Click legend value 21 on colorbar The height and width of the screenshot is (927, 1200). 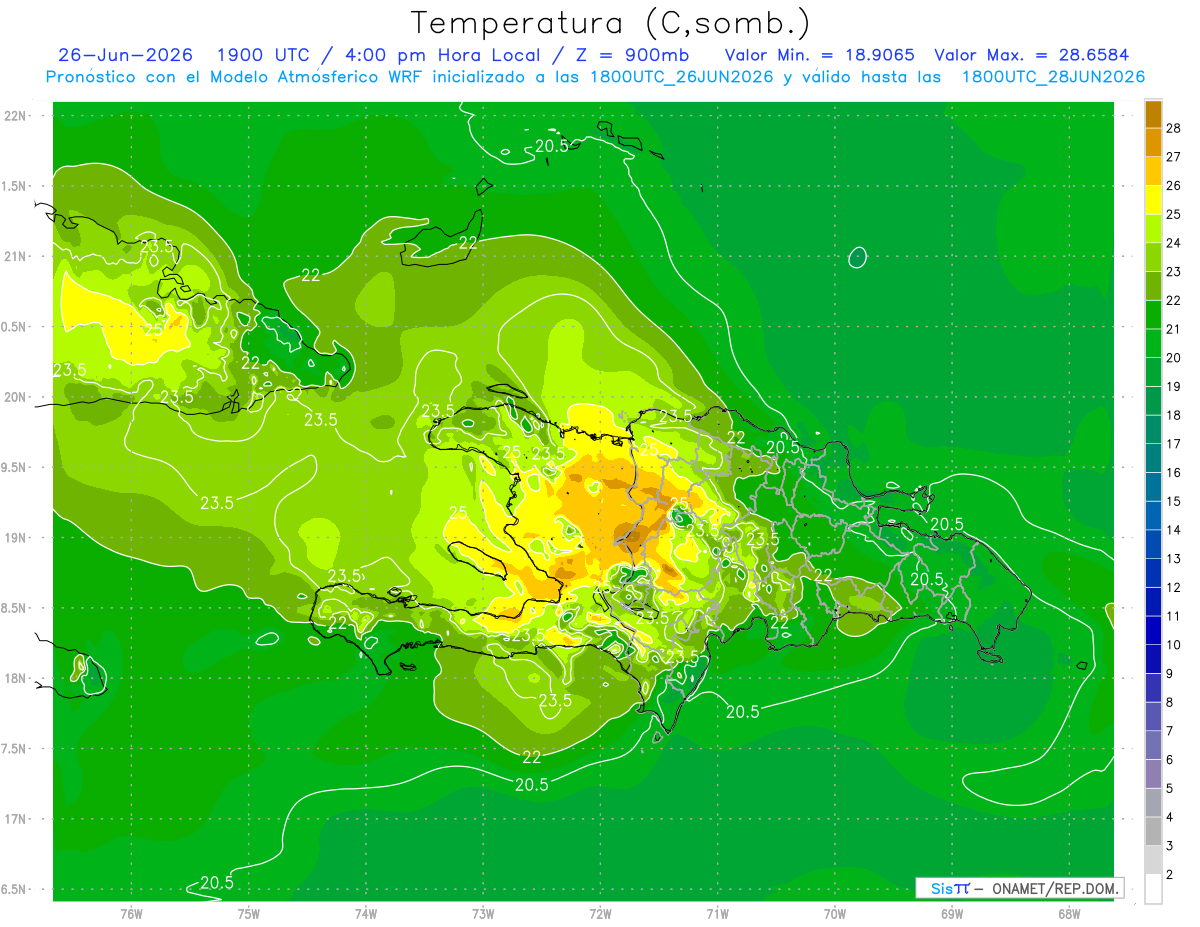[x=1173, y=329]
